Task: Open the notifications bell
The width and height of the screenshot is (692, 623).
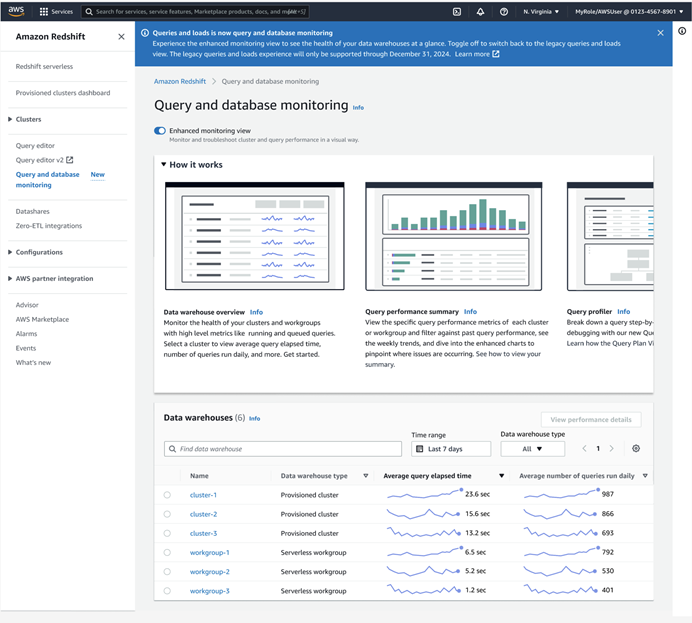Action: 480,12
